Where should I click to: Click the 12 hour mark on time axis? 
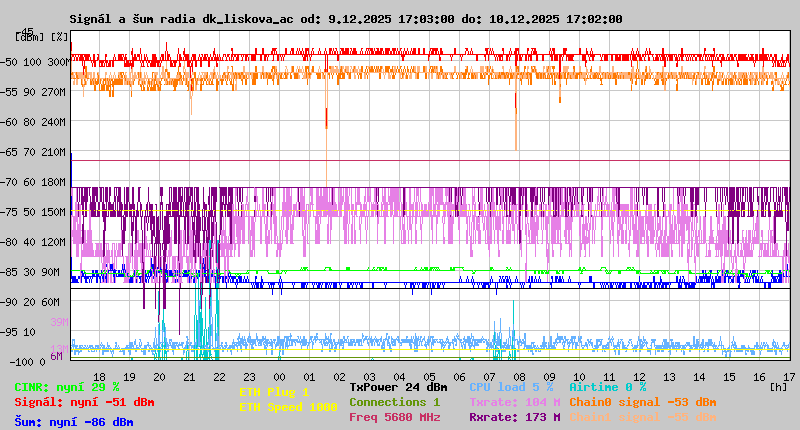click(x=639, y=375)
